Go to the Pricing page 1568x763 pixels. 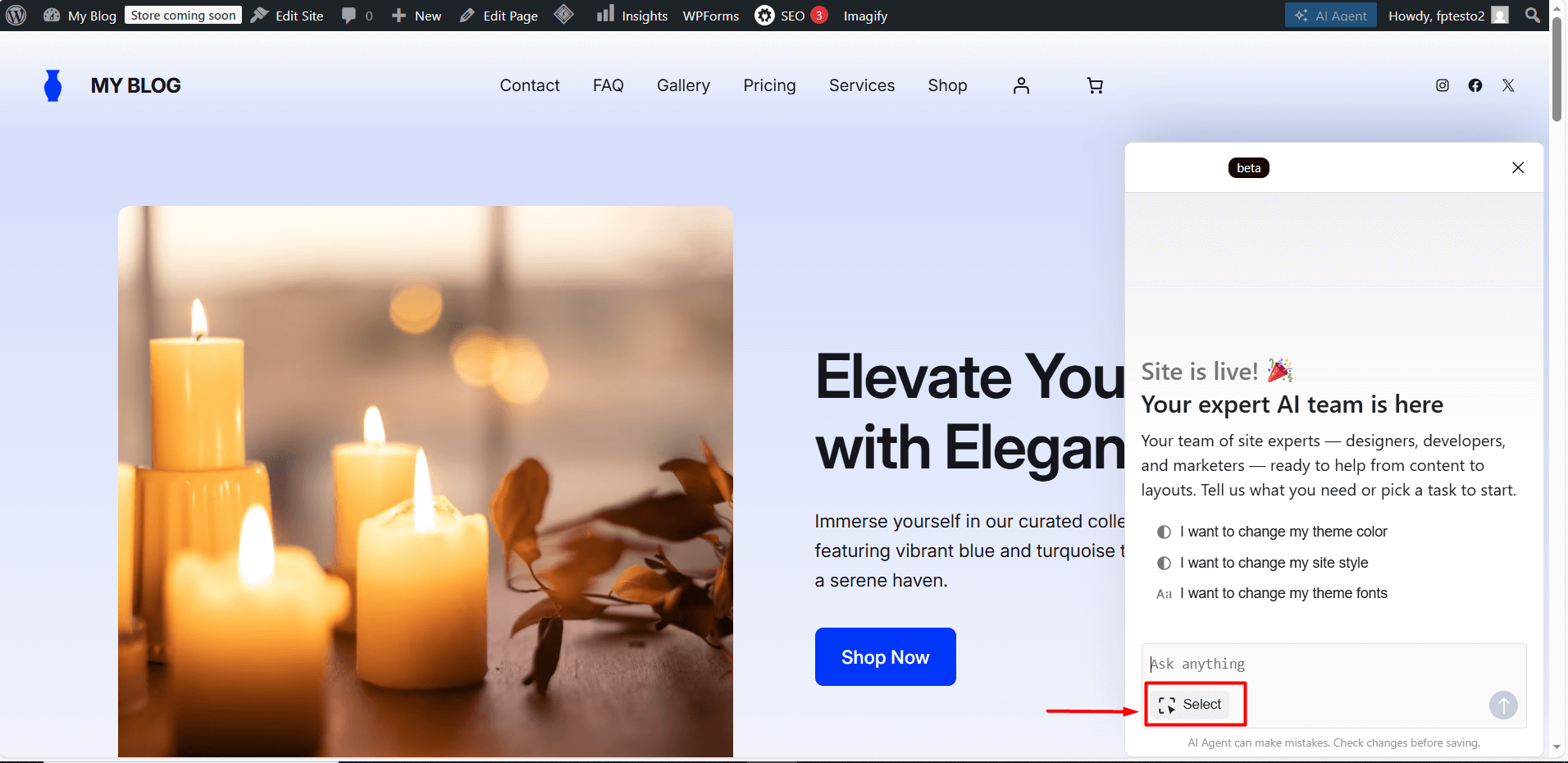(x=769, y=85)
